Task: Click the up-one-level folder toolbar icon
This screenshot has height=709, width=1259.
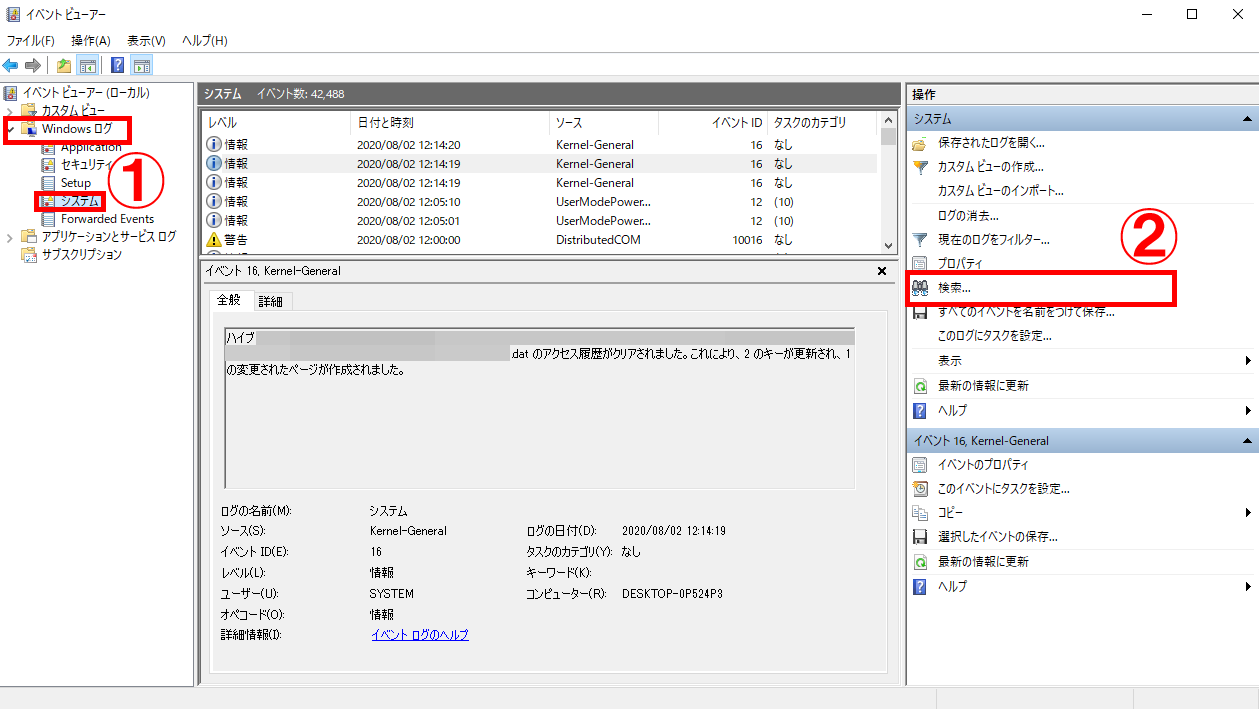Action: (64, 66)
